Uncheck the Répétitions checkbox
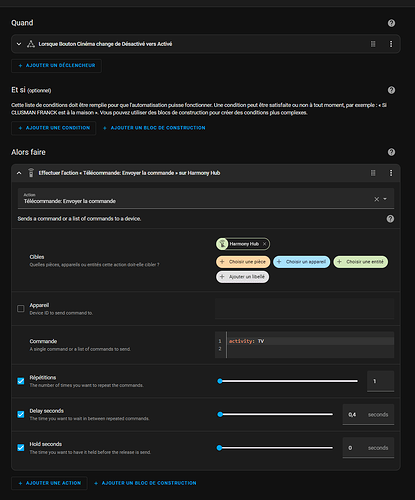The height and width of the screenshot is (500, 415). 21,381
